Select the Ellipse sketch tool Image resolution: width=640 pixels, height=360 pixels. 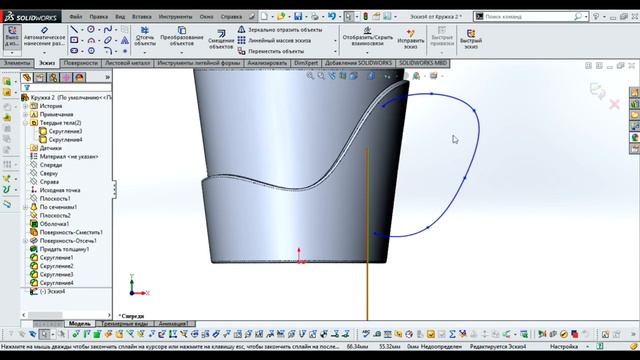point(108,40)
